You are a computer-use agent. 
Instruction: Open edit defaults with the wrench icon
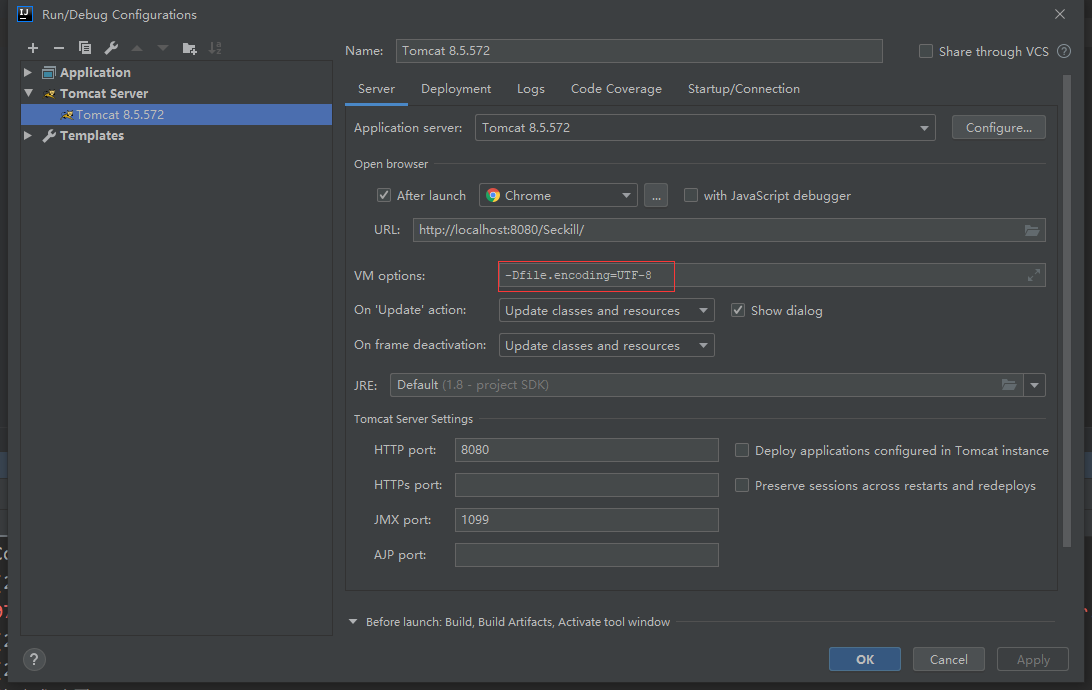111,48
